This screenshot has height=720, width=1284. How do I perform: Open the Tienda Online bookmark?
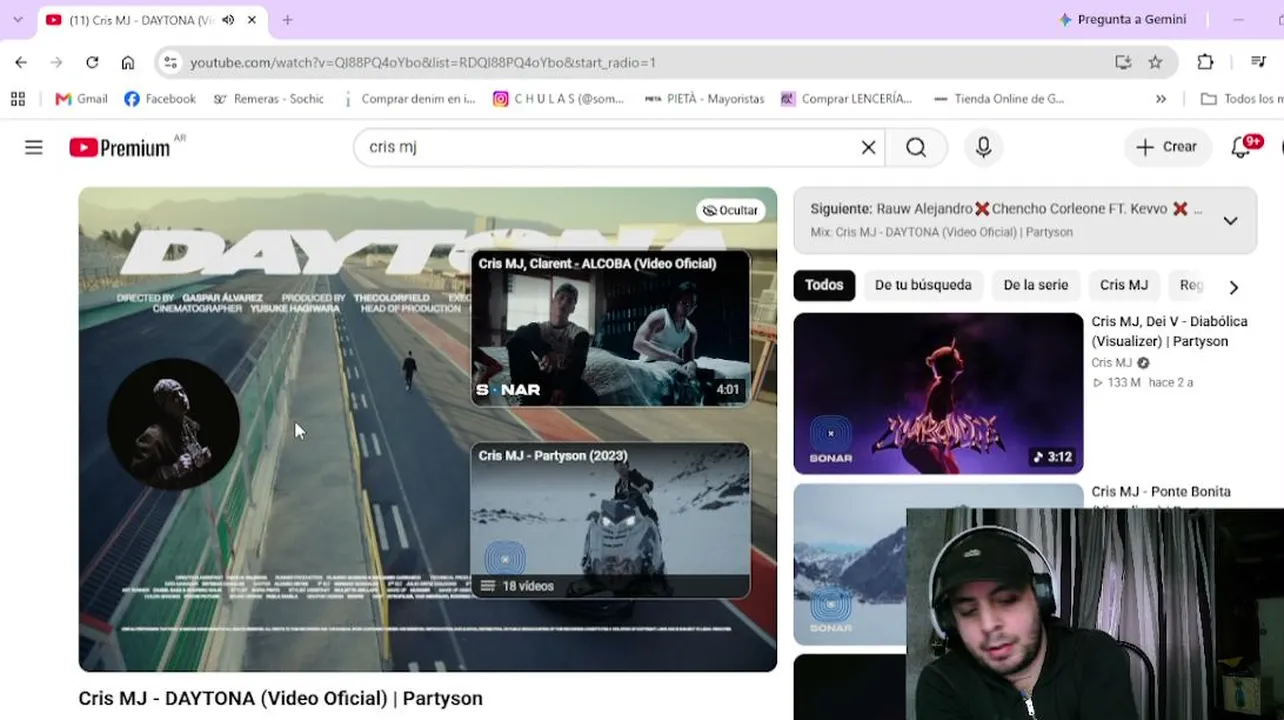pyautogui.click(x=999, y=99)
